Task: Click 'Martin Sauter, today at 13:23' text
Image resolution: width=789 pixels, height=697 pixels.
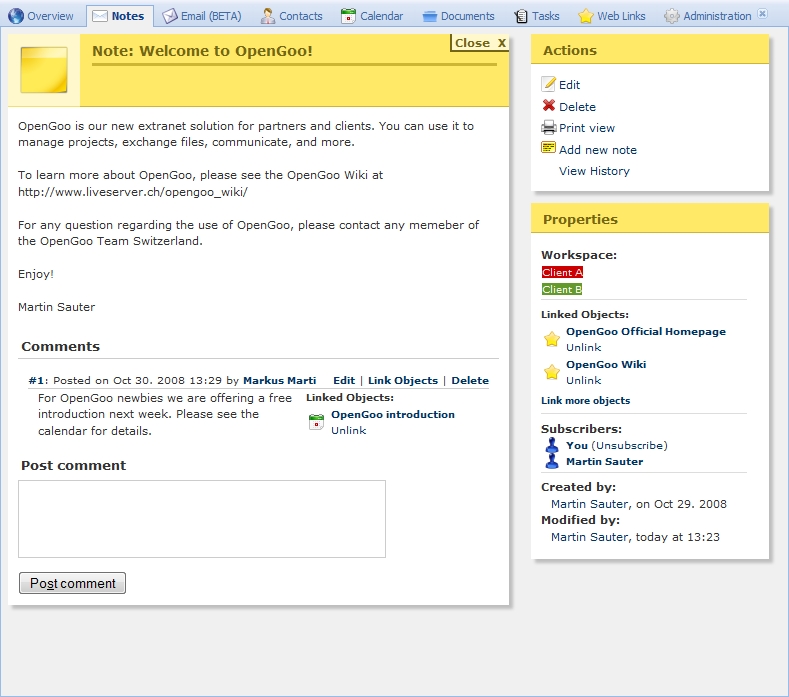Action: (x=635, y=537)
